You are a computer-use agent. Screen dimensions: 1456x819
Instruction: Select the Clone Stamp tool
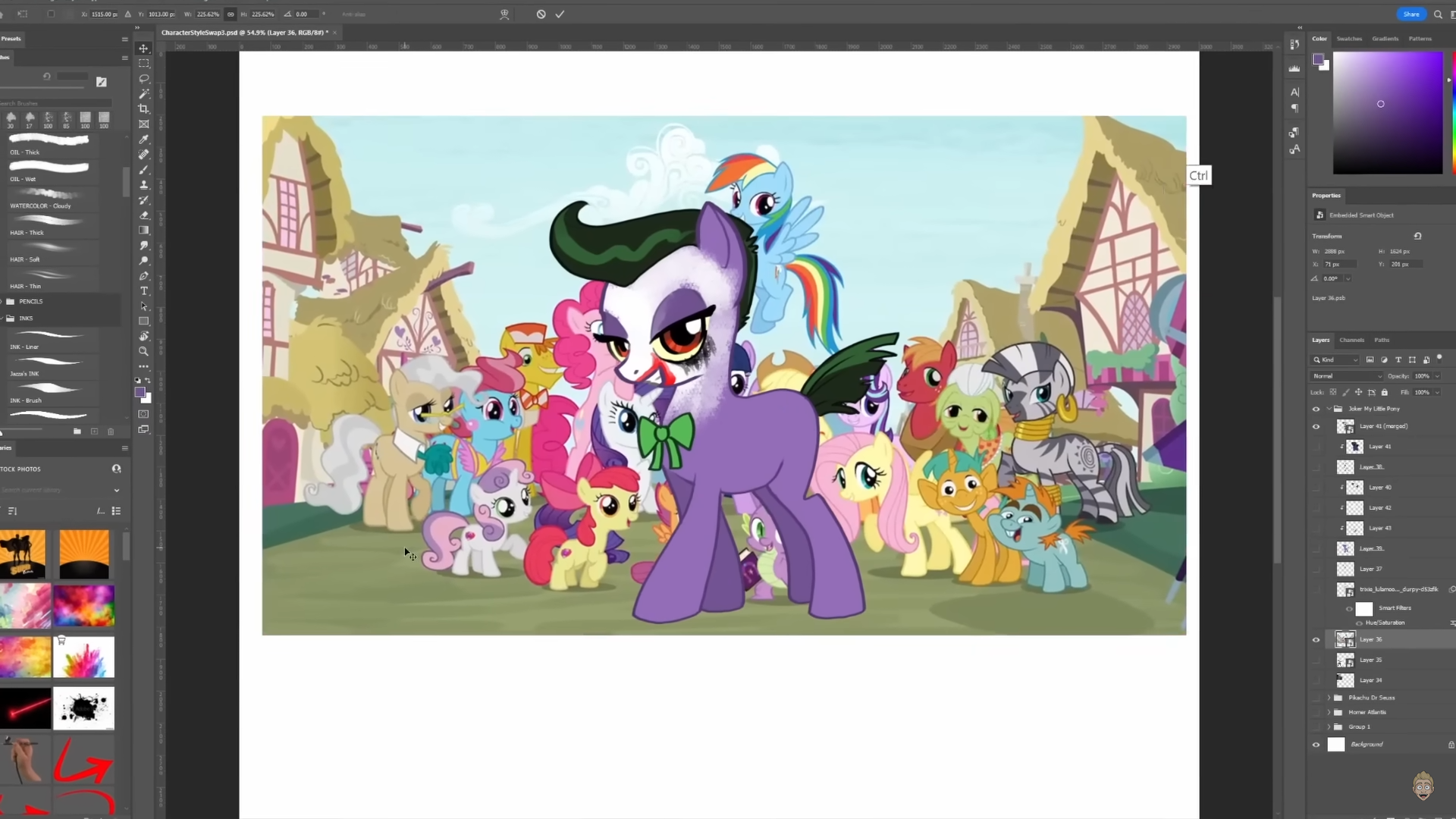[x=143, y=185]
